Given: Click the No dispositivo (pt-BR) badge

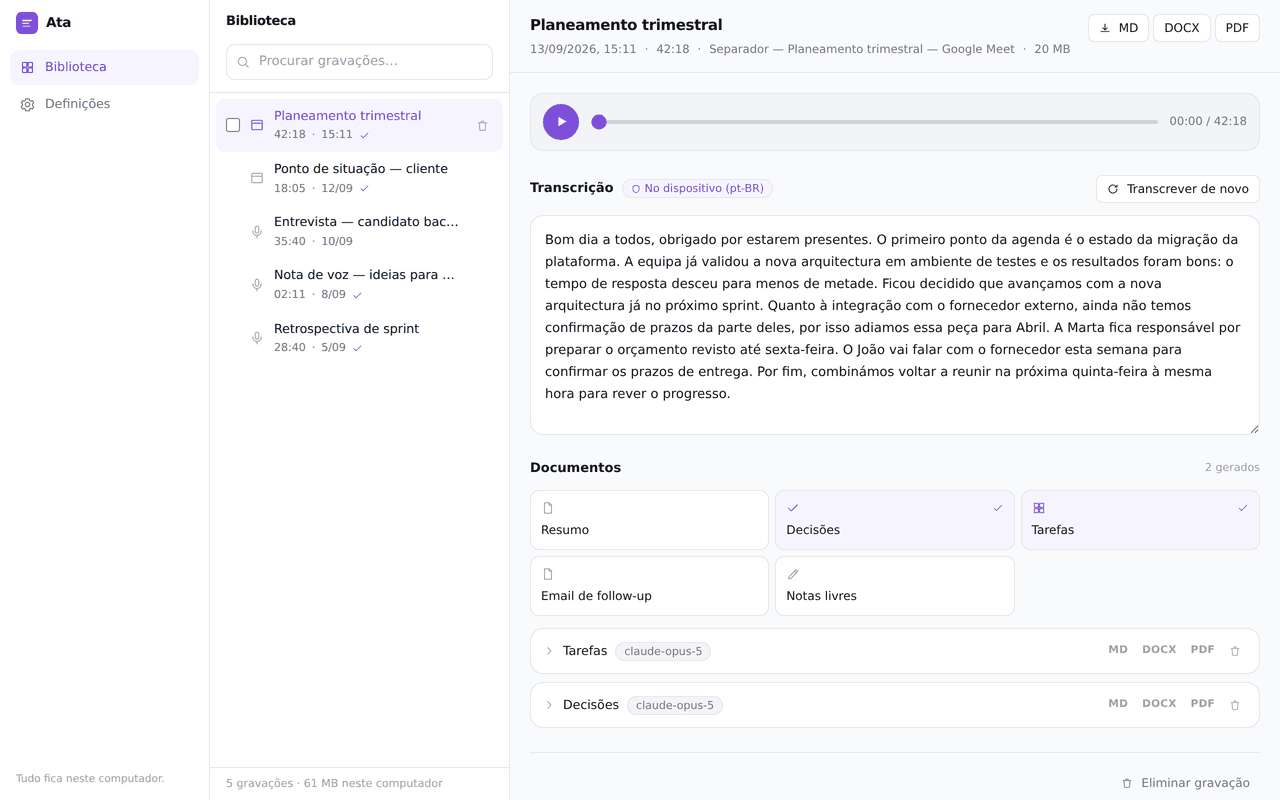Looking at the screenshot, I should [x=697, y=188].
